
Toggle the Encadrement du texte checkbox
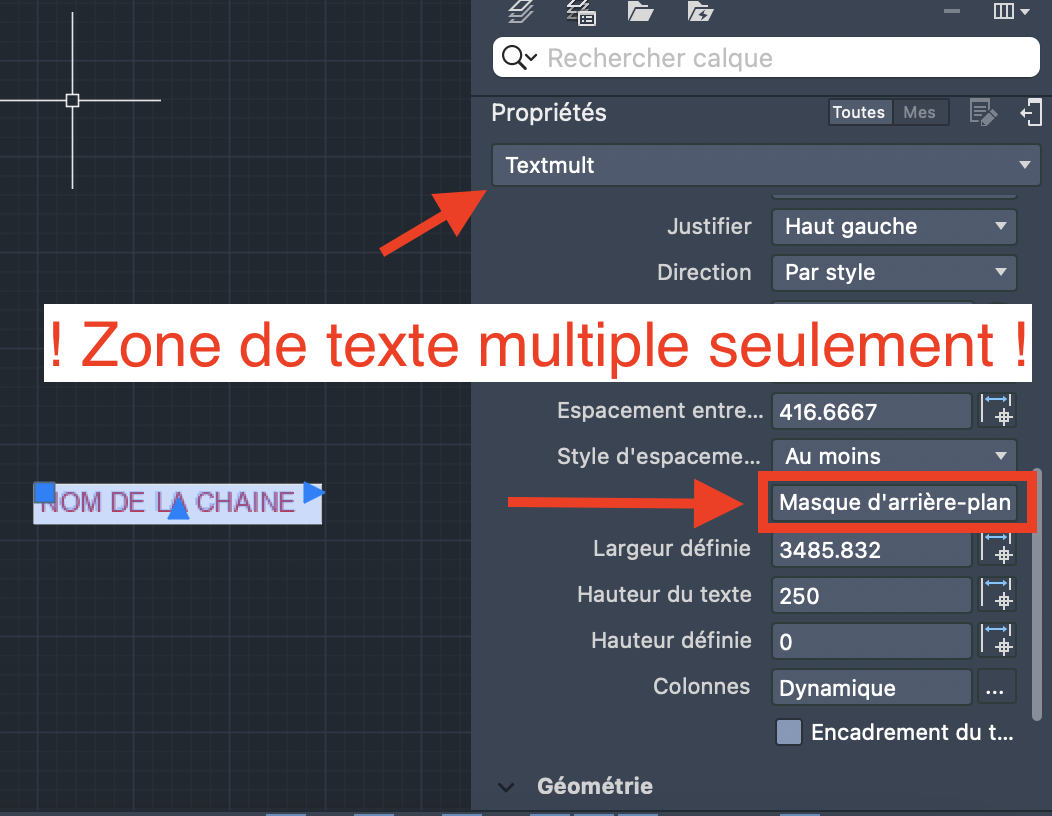click(788, 732)
